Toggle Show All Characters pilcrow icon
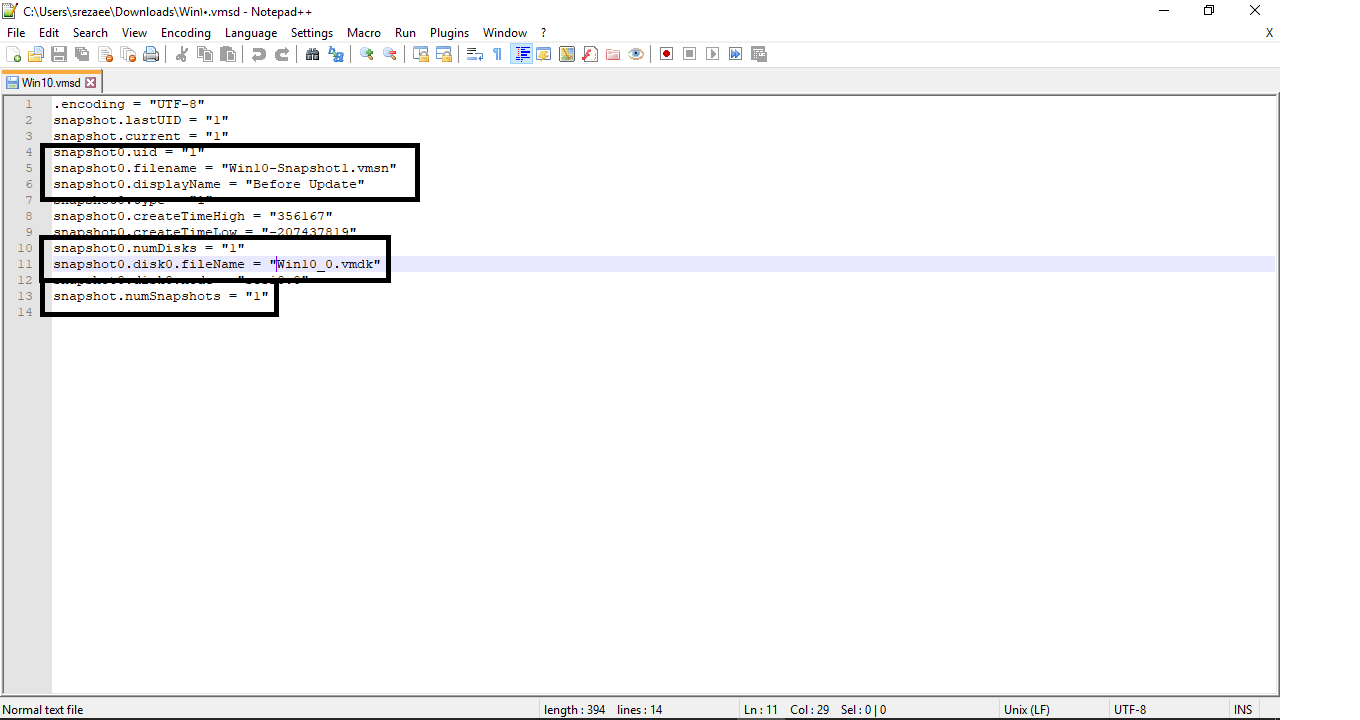The height and width of the screenshot is (720, 1360). pos(497,54)
